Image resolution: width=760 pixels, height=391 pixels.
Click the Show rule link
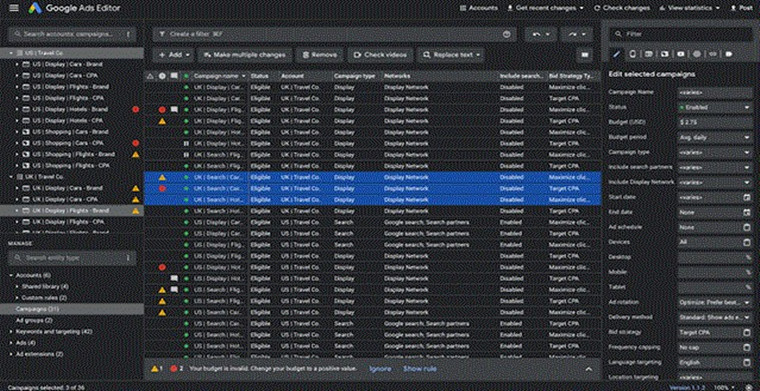[420, 369]
